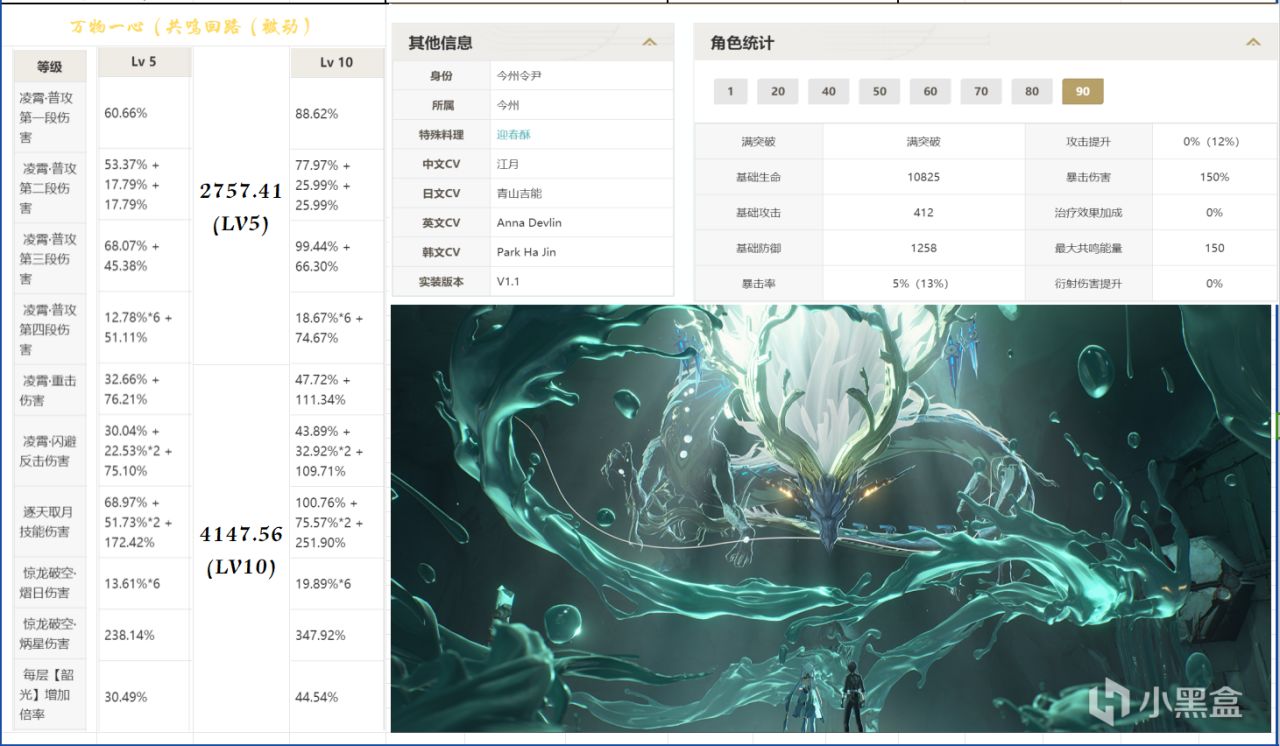1280x746 pixels.
Task: Choose the level 70 button
Action: 981,91
